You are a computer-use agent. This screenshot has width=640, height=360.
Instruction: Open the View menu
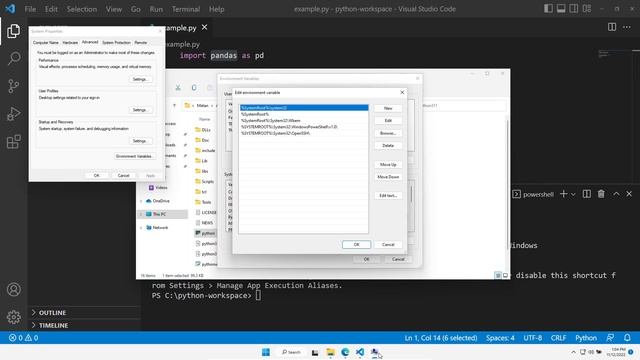[113, 9]
